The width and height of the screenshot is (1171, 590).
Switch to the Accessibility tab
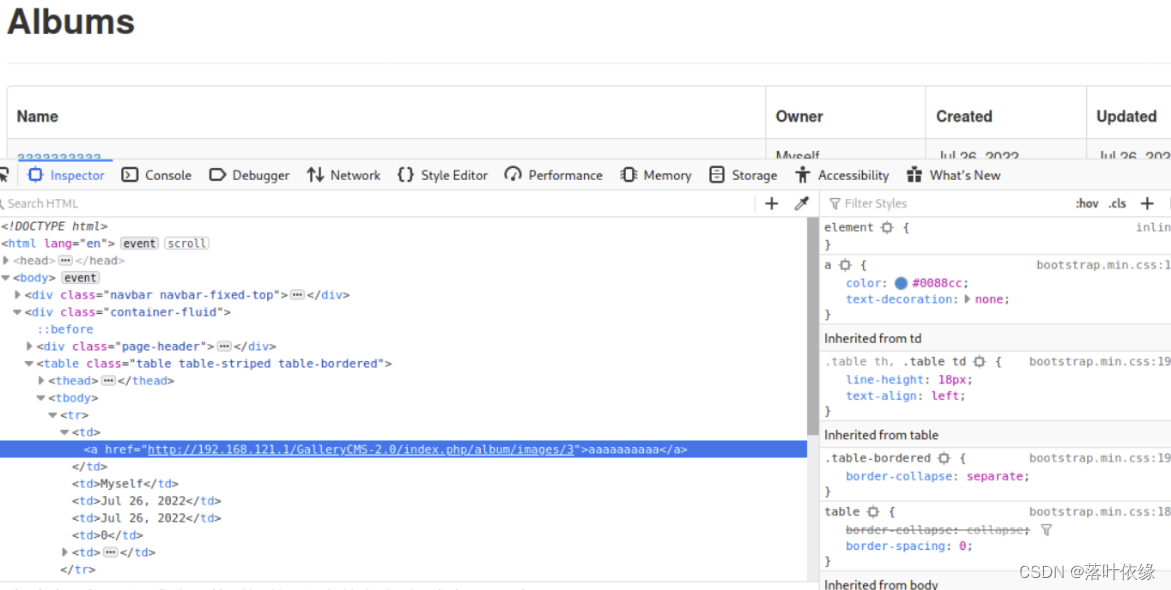(x=842, y=175)
